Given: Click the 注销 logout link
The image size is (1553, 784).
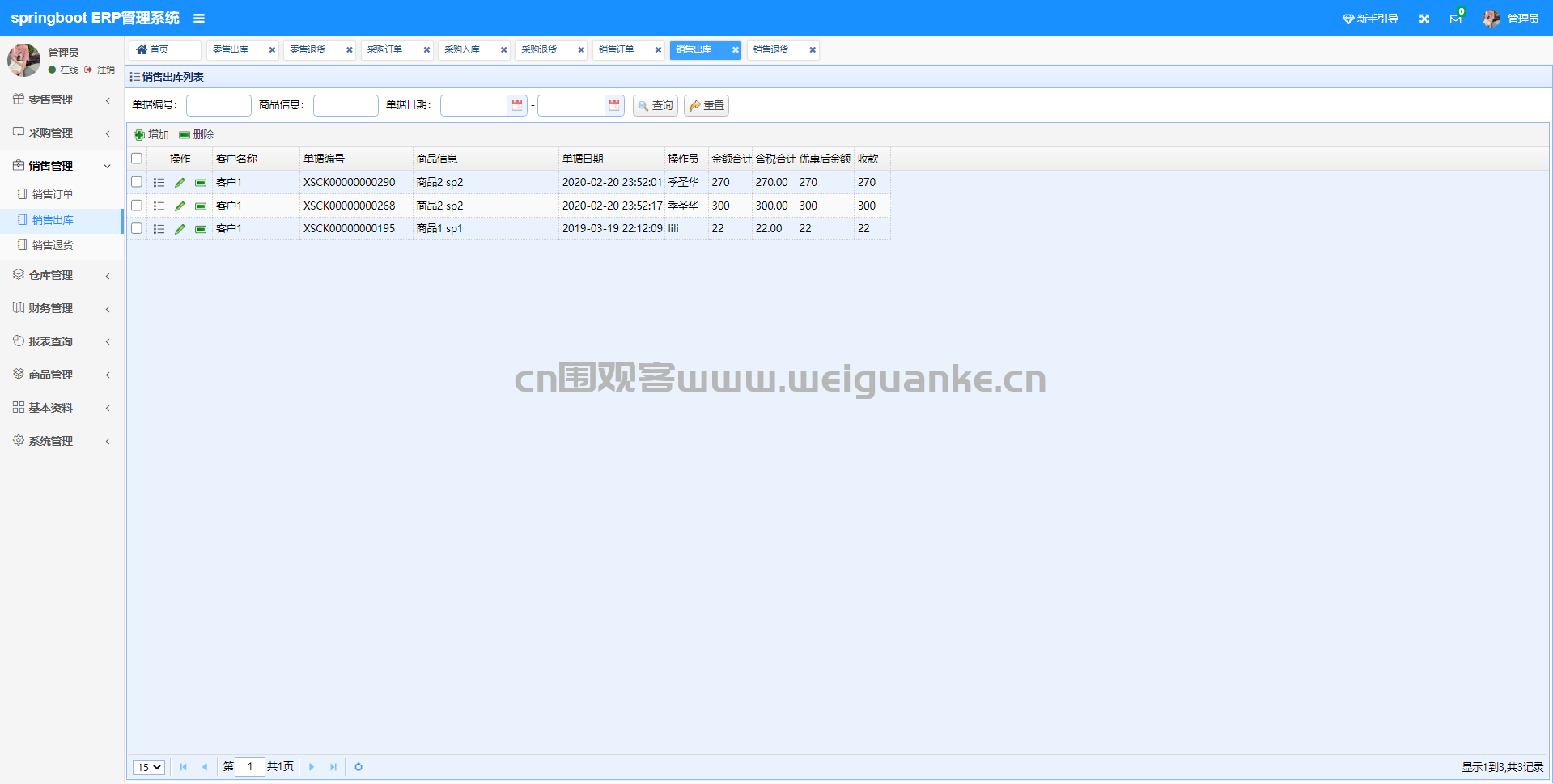Looking at the screenshot, I should pyautogui.click(x=100, y=70).
